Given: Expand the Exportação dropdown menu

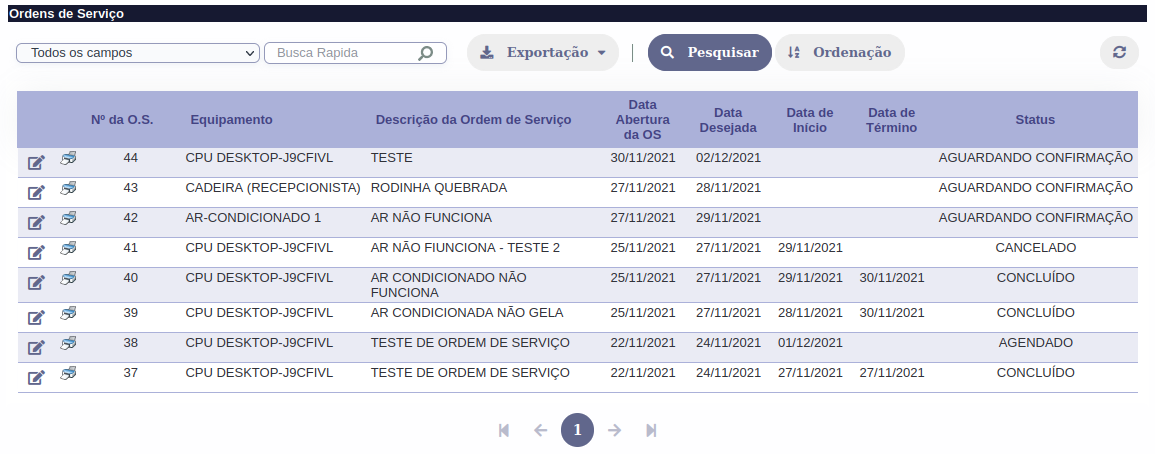Looking at the screenshot, I should coord(543,53).
